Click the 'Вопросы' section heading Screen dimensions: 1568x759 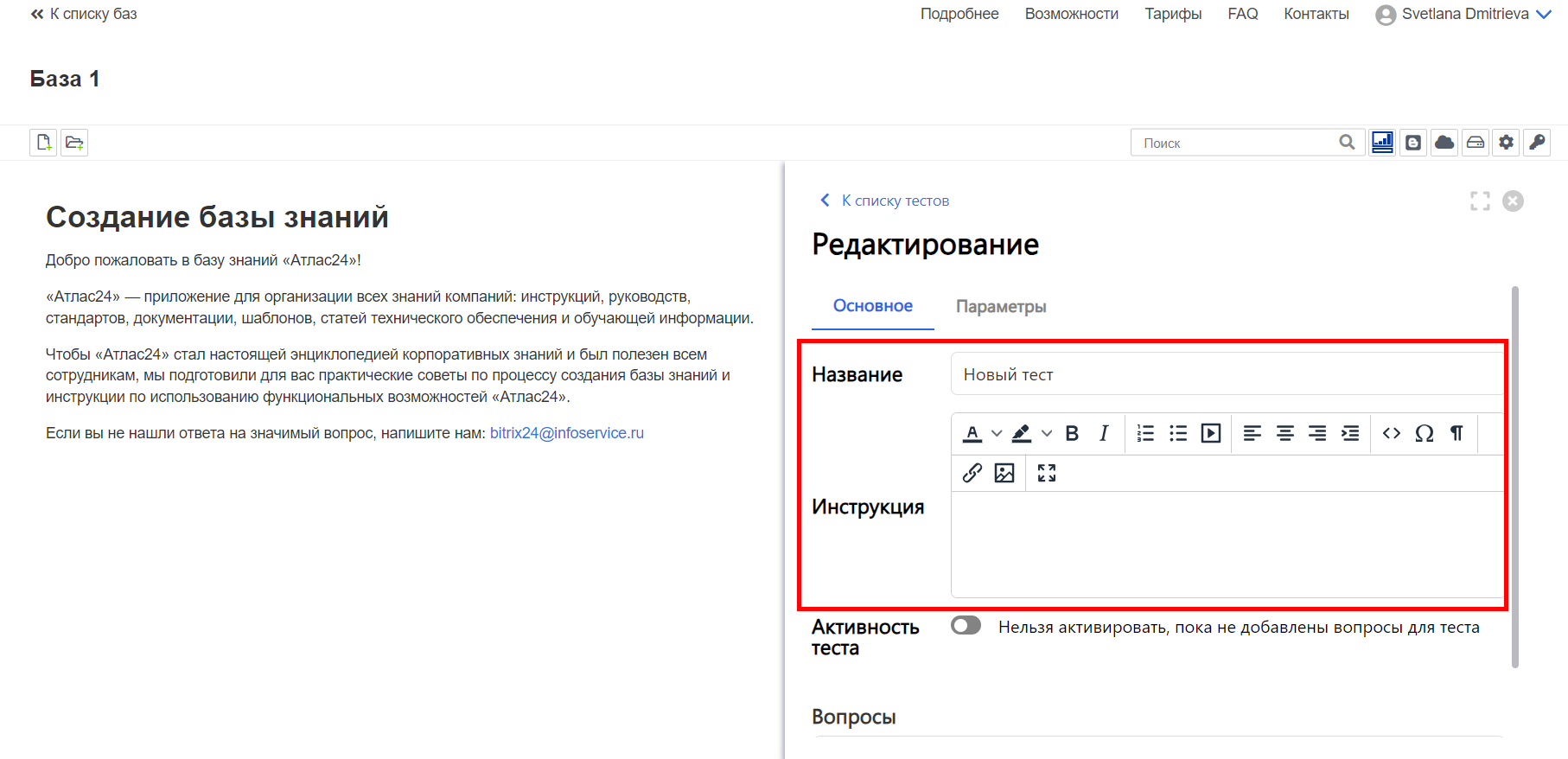click(854, 717)
